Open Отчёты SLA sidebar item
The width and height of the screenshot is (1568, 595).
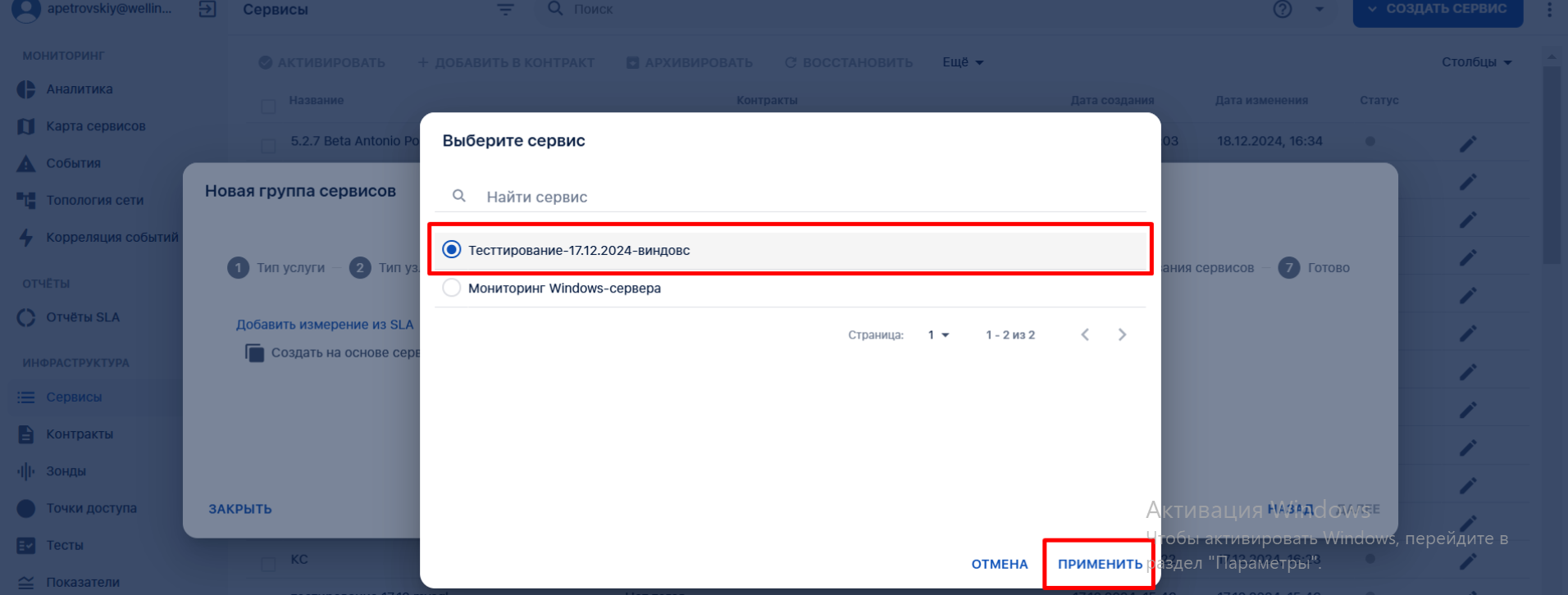pos(82,317)
